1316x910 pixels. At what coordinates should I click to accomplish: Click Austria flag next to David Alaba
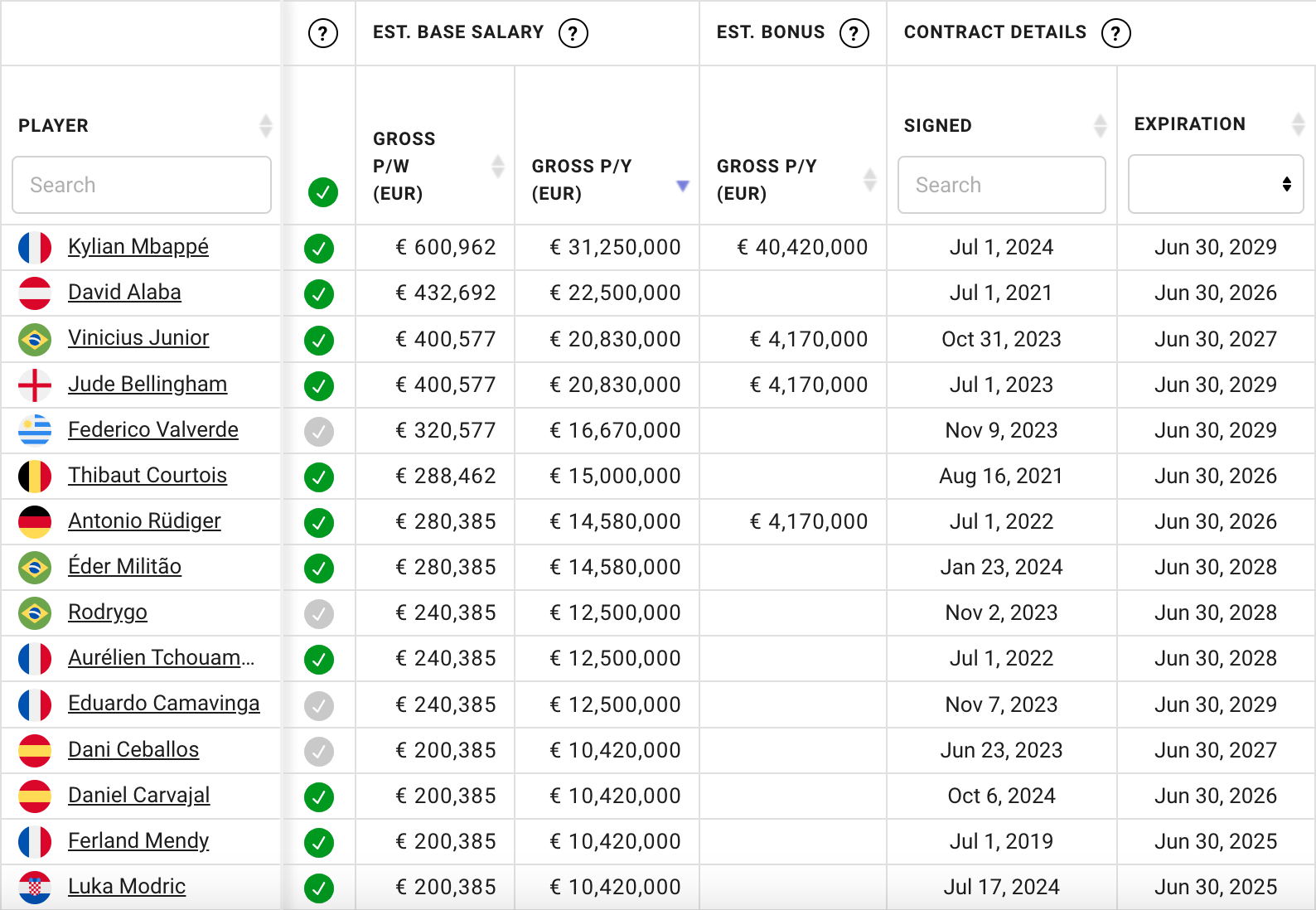tap(35, 293)
